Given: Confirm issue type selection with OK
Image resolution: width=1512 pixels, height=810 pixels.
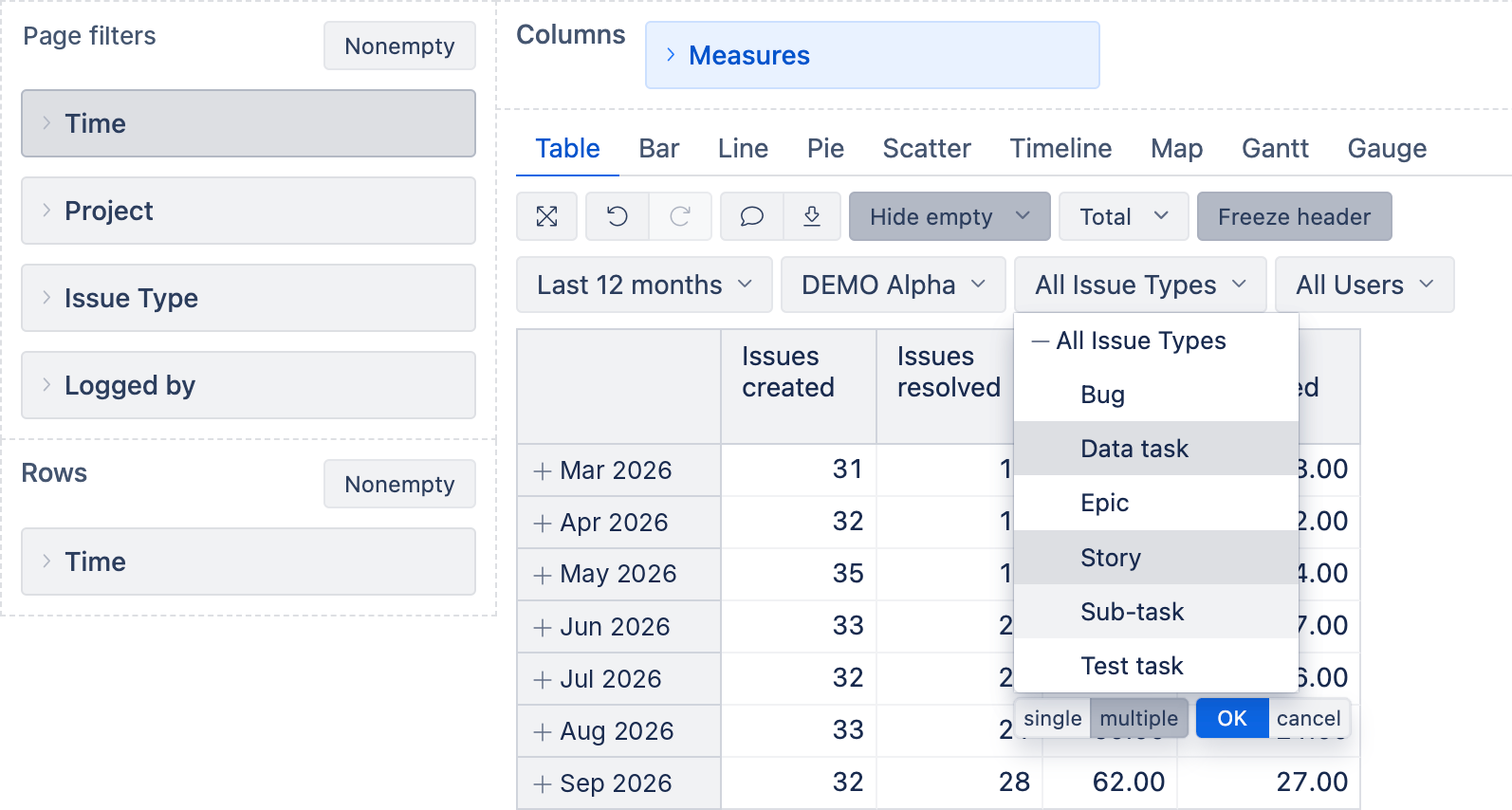Looking at the screenshot, I should click(1232, 718).
